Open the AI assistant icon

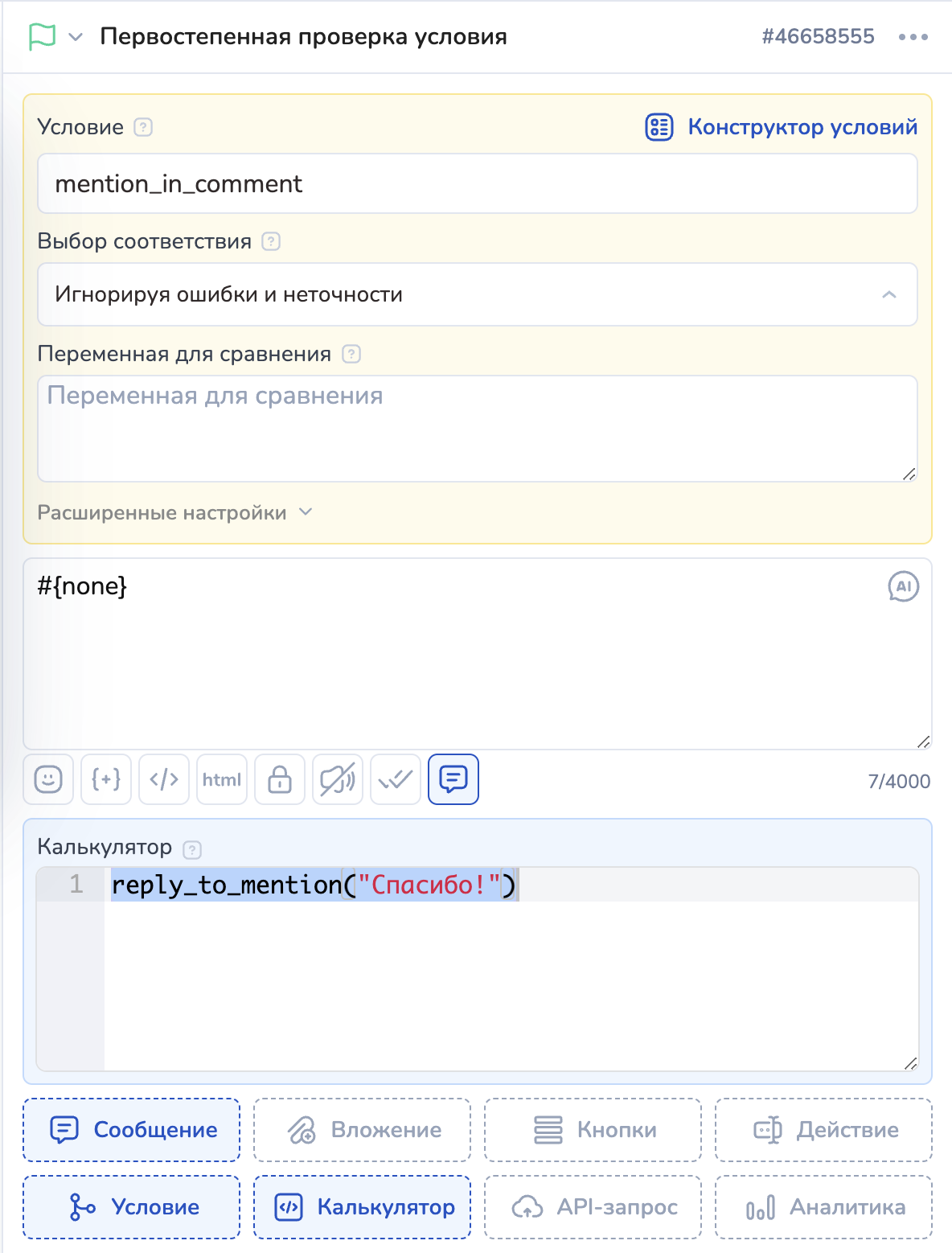coord(903,586)
